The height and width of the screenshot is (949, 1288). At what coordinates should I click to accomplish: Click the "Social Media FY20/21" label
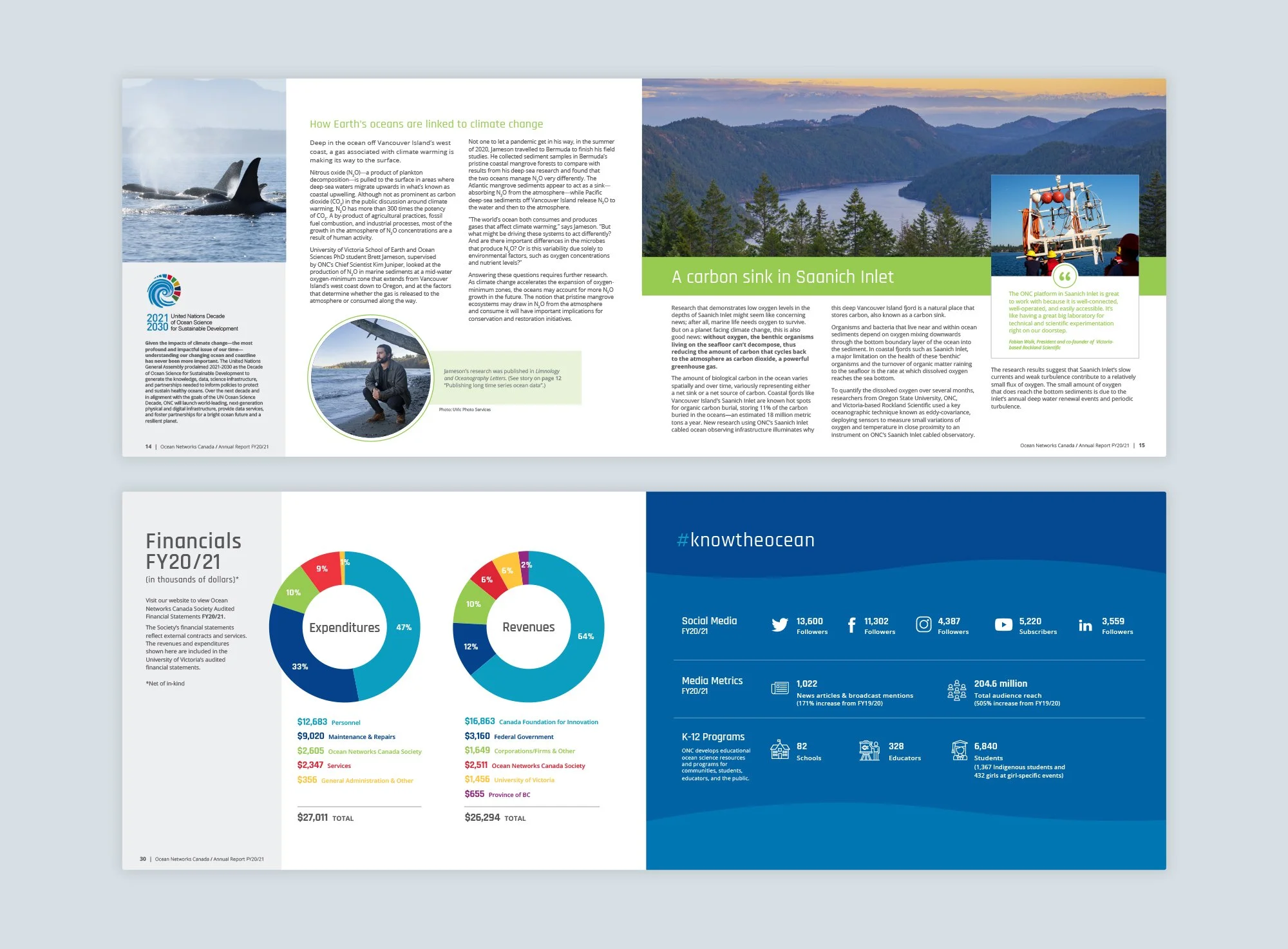point(709,625)
